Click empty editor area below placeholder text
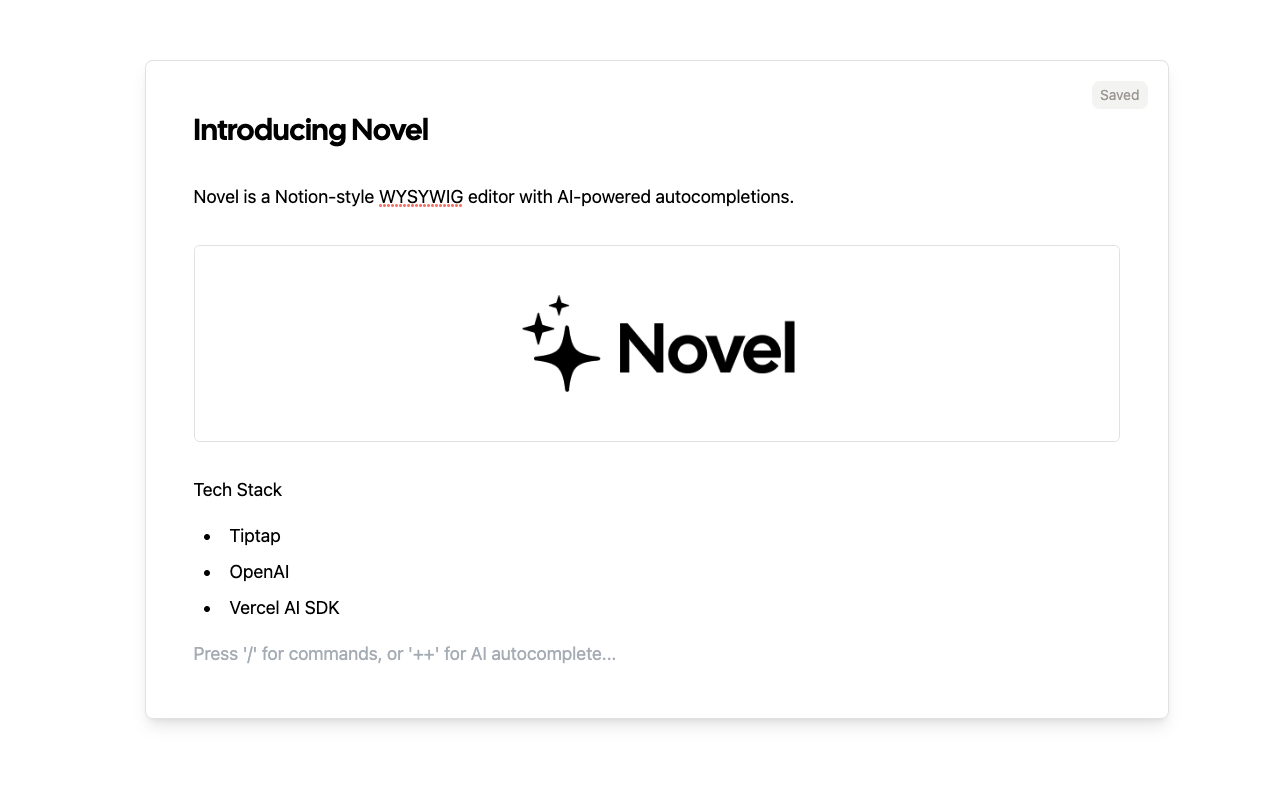1286x807 pixels. click(x=656, y=692)
